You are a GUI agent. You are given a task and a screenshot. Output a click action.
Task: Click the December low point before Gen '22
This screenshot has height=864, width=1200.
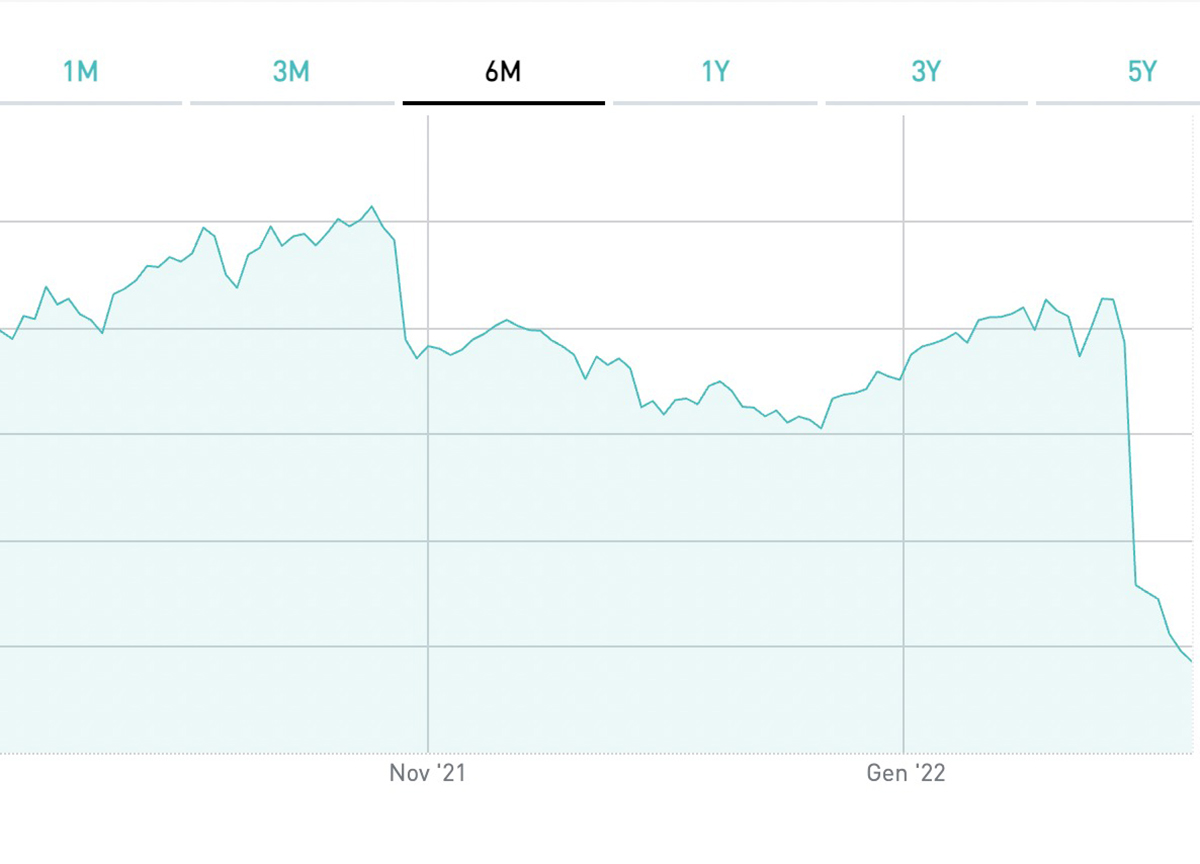click(x=821, y=428)
